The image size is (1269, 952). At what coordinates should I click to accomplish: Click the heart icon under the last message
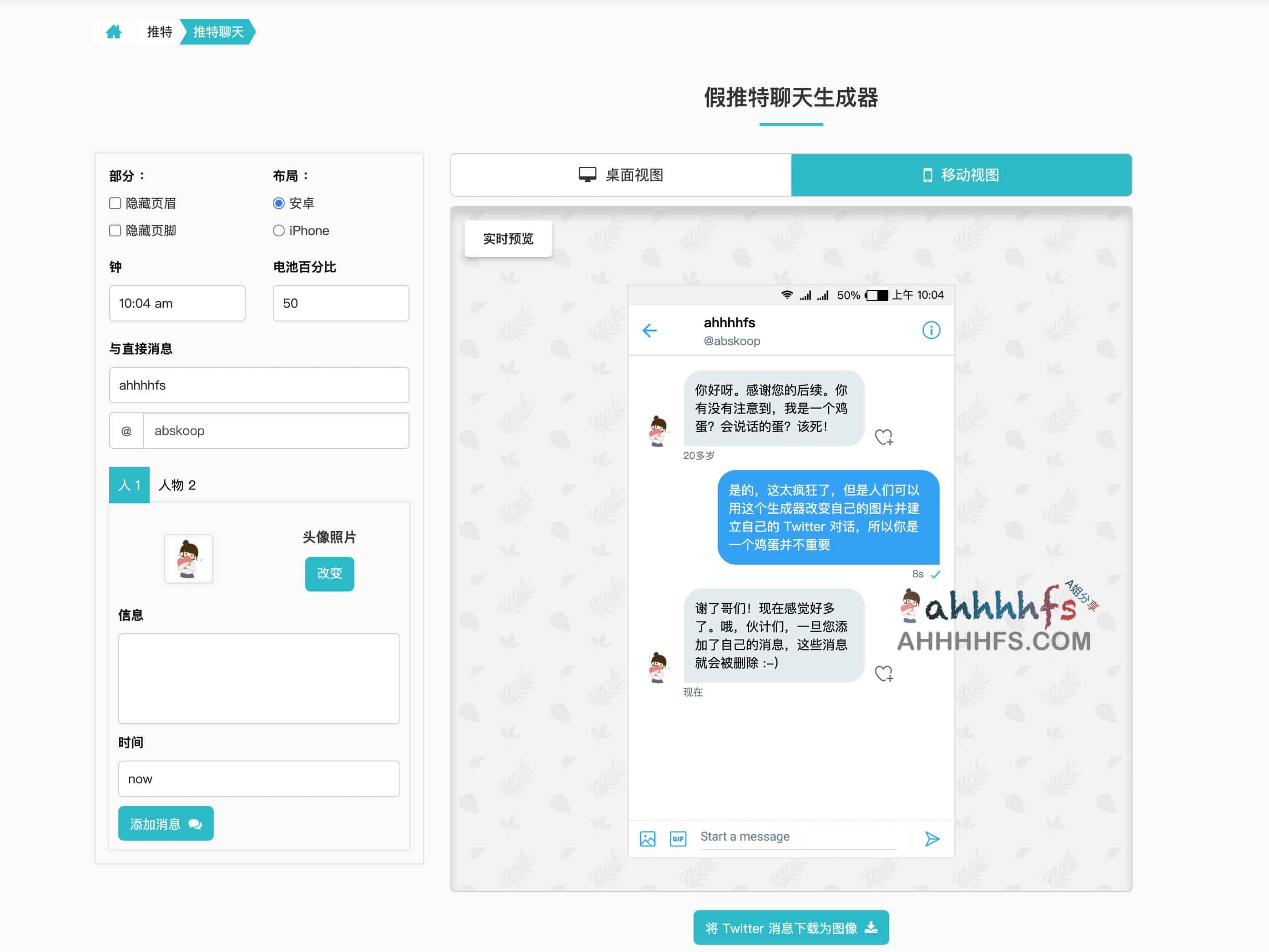(x=885, y=674)
